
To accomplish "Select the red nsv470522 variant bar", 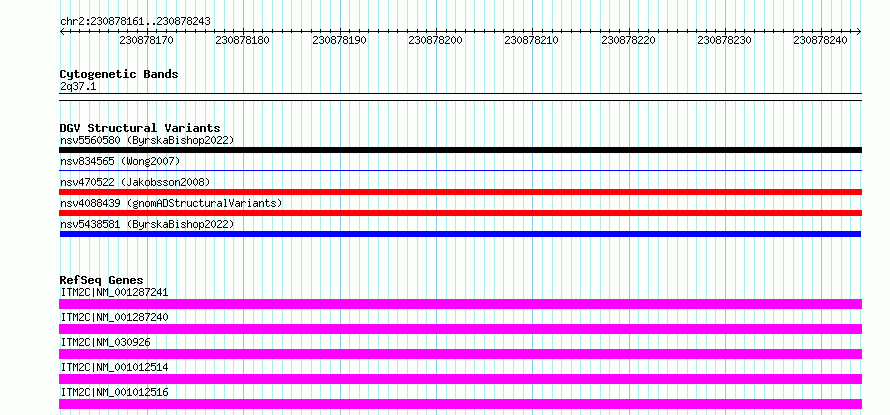I will point(460,192).
